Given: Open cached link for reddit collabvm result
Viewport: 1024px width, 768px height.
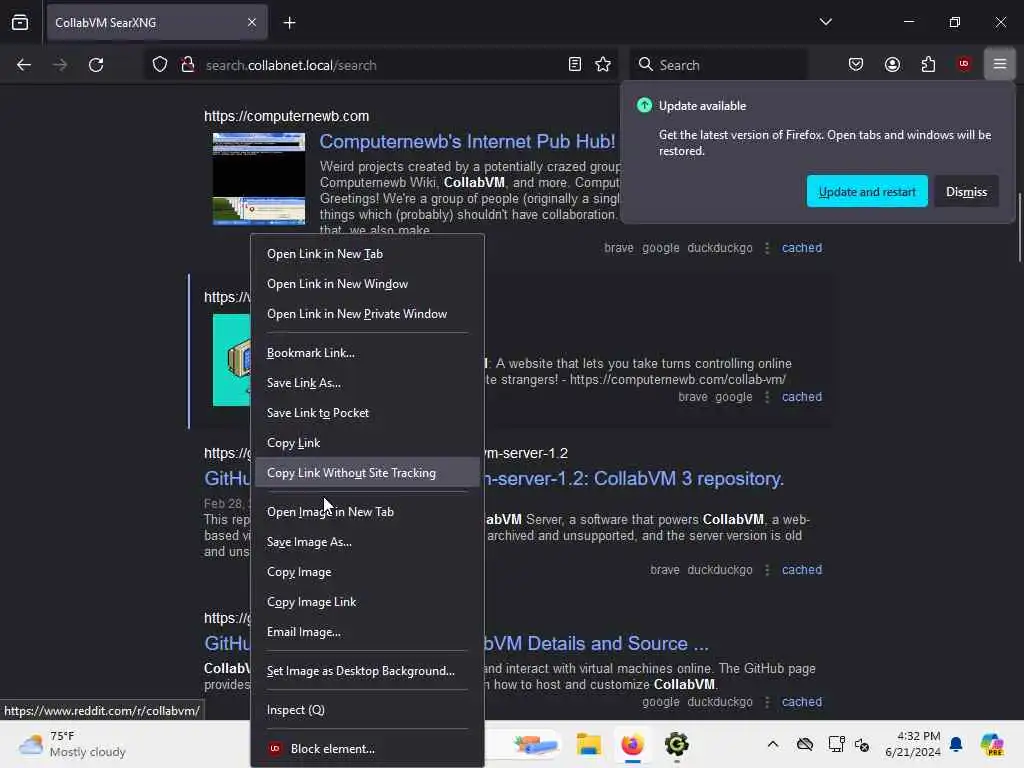Looking at the screenshot, I should [802, 397].
